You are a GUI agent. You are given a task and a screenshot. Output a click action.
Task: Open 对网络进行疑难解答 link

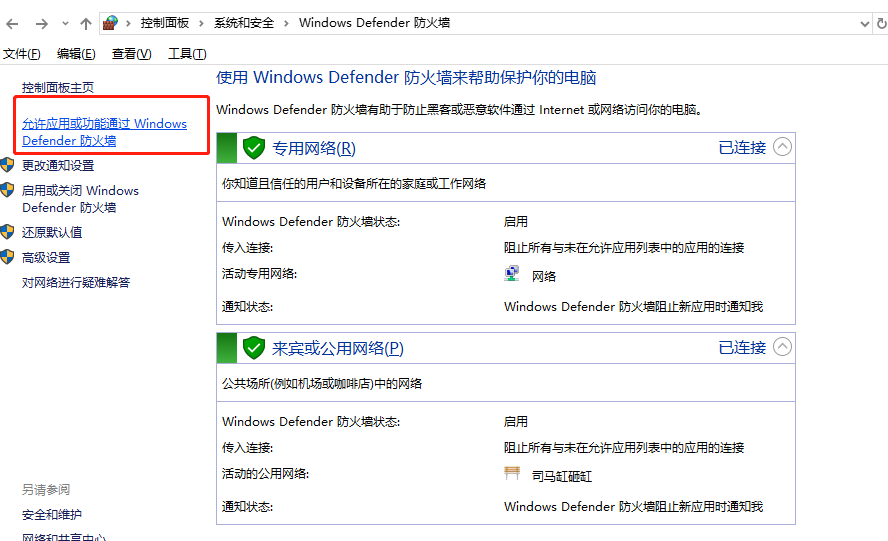pos(76,282)
